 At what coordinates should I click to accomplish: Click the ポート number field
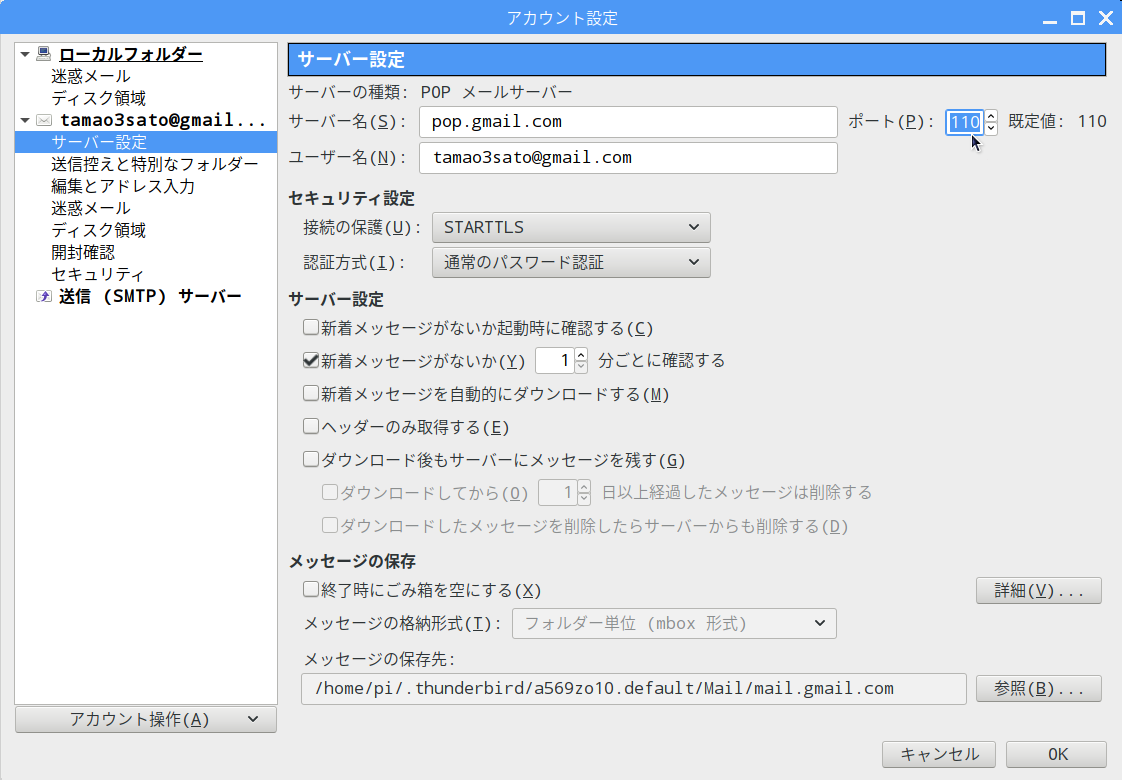coord(965,122)
